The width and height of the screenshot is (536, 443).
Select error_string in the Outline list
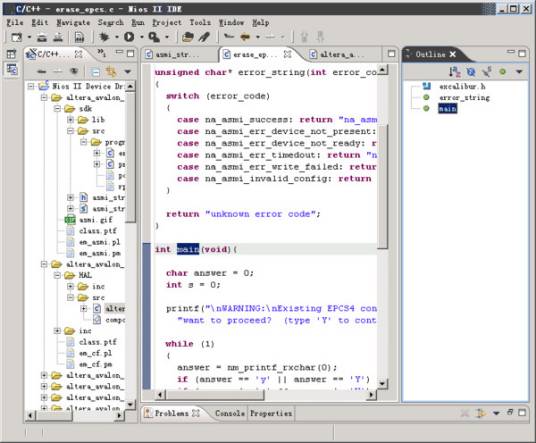pos(464,98)
